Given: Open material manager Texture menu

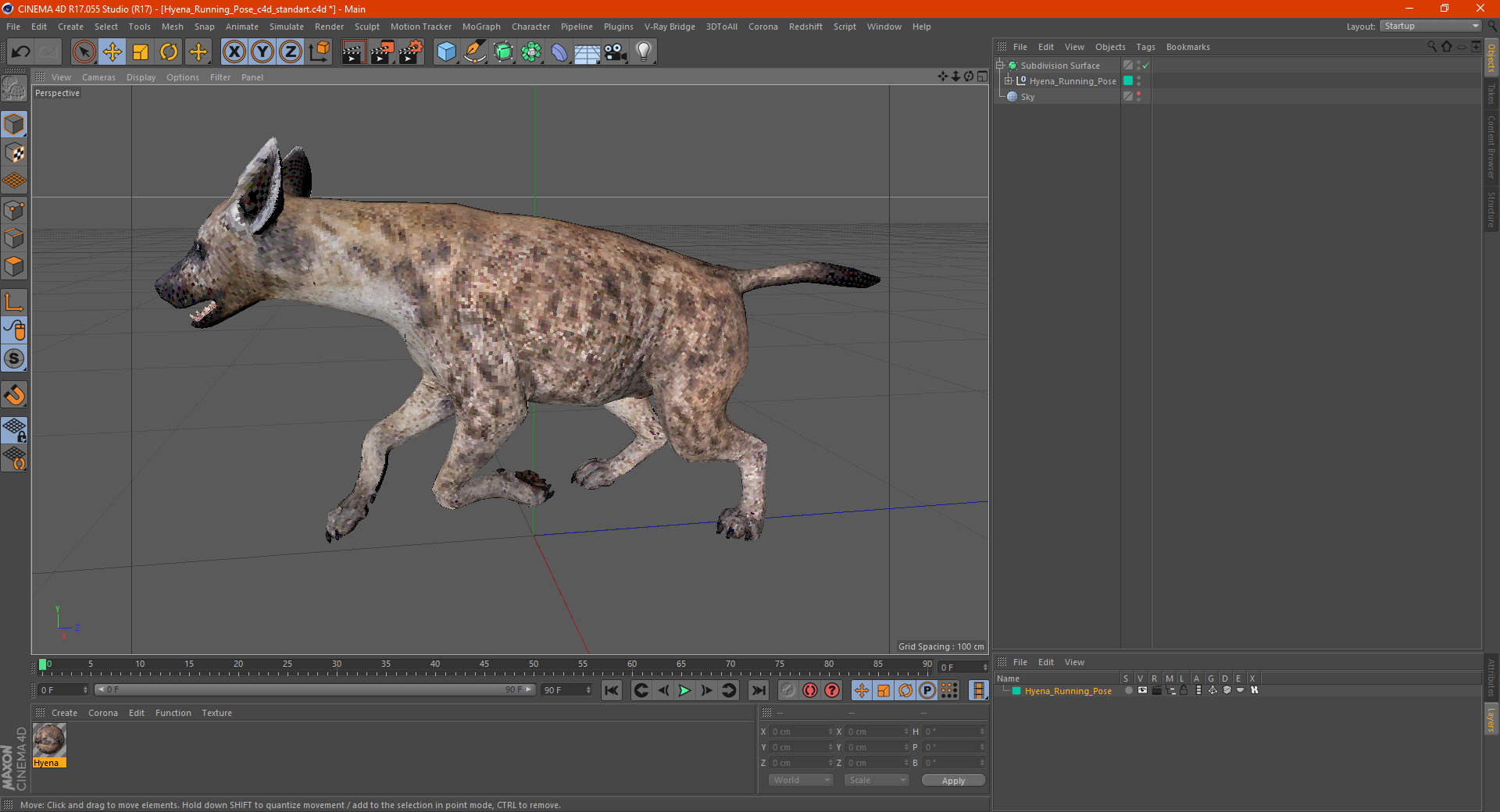Looking at the screenshot, I should click(216, 713).
